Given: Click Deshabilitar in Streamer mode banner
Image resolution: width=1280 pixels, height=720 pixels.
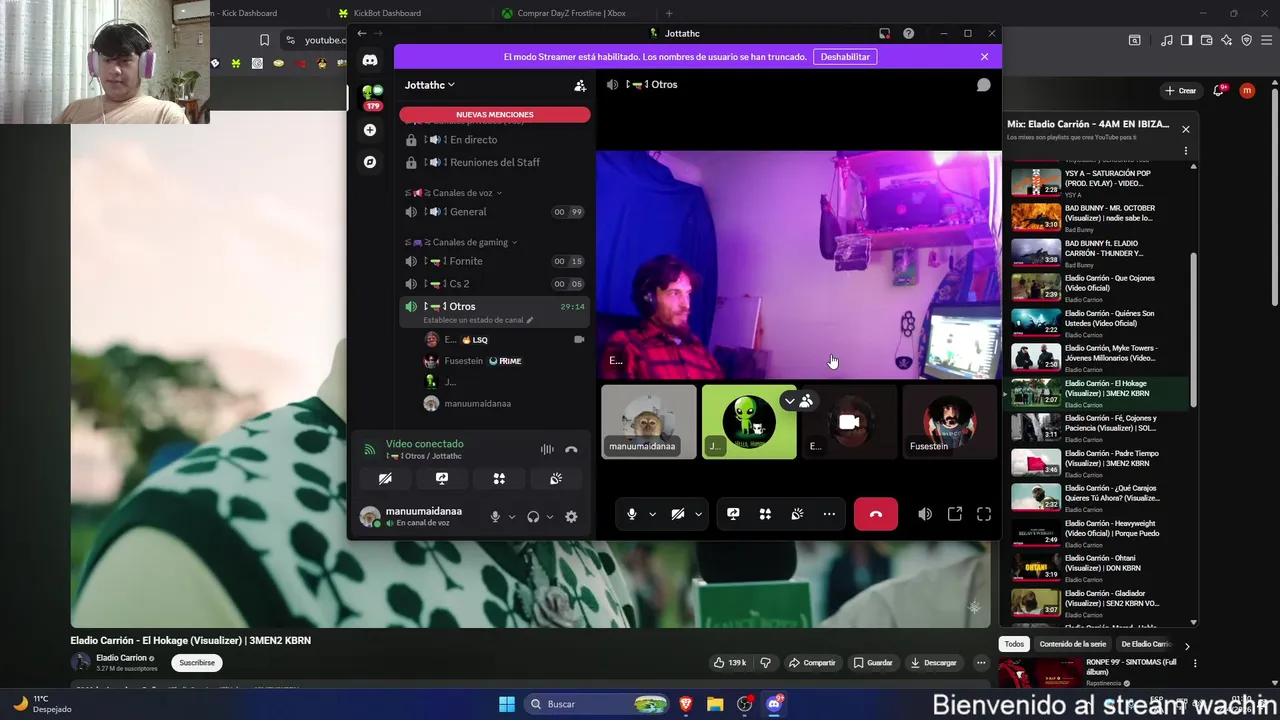Looking at the screenshot, I should [845, 57].
